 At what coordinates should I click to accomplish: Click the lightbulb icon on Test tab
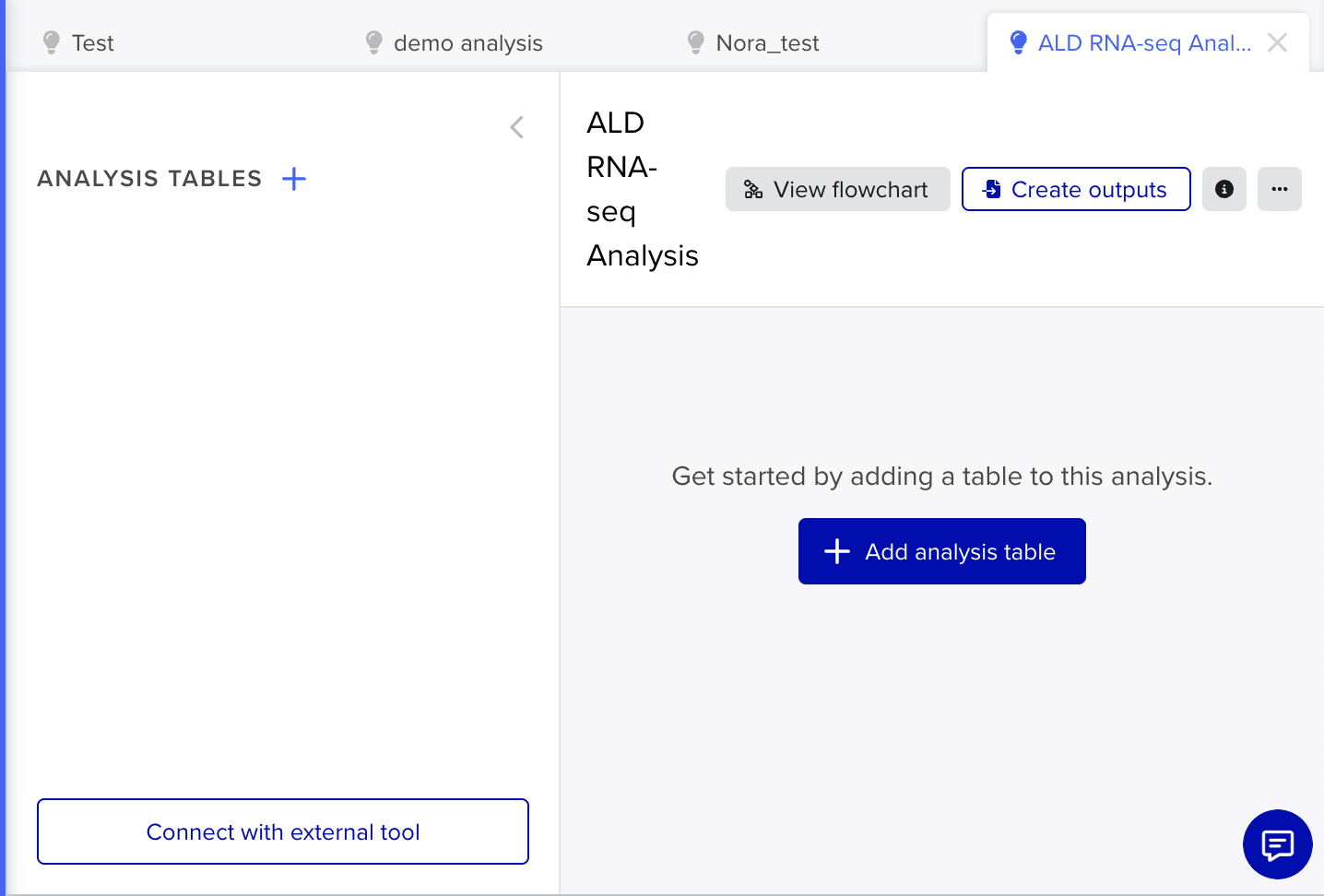pyautogui.click(x=52, y=42)
